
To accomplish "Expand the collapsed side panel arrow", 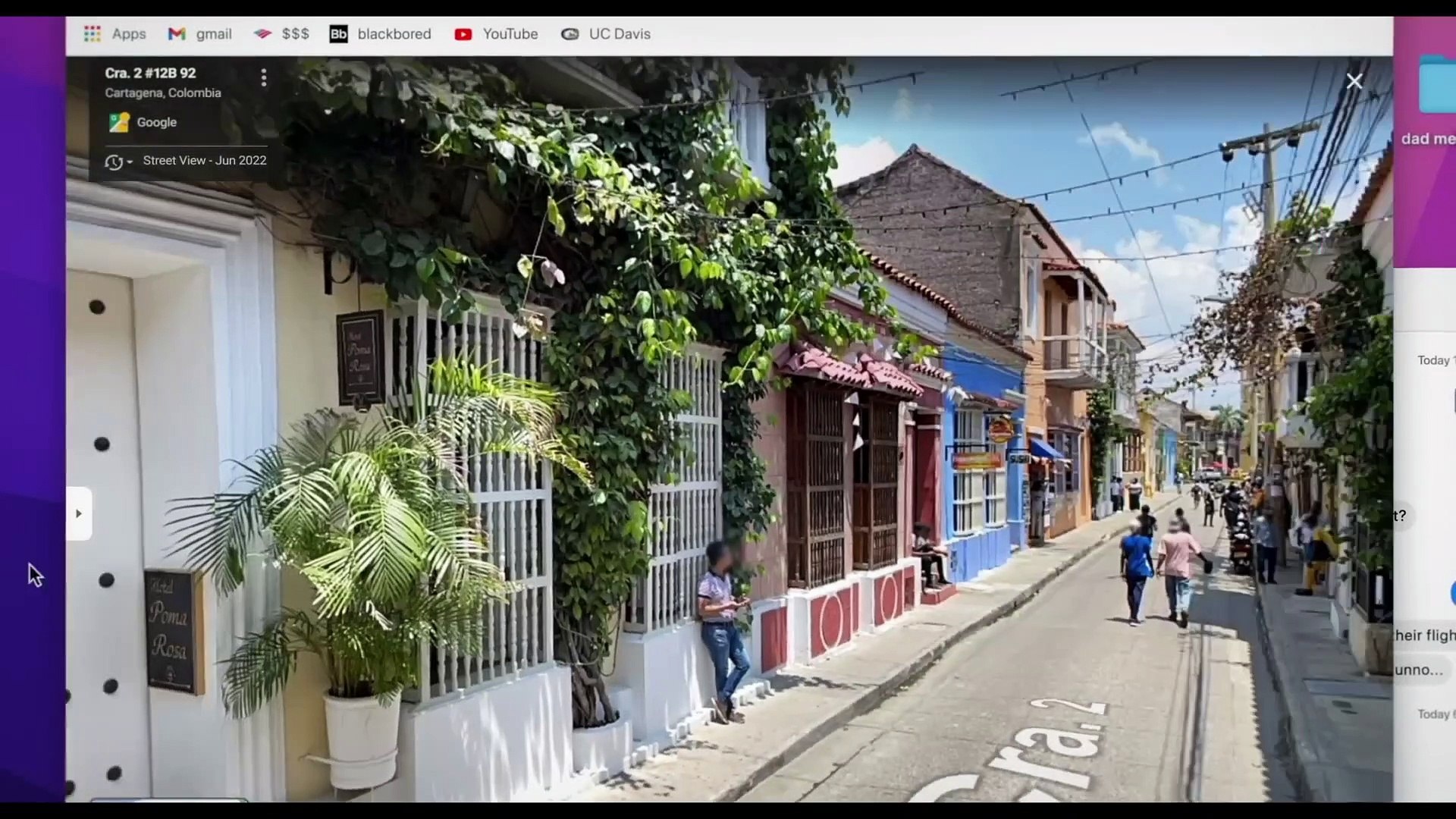I will [79, 513].
